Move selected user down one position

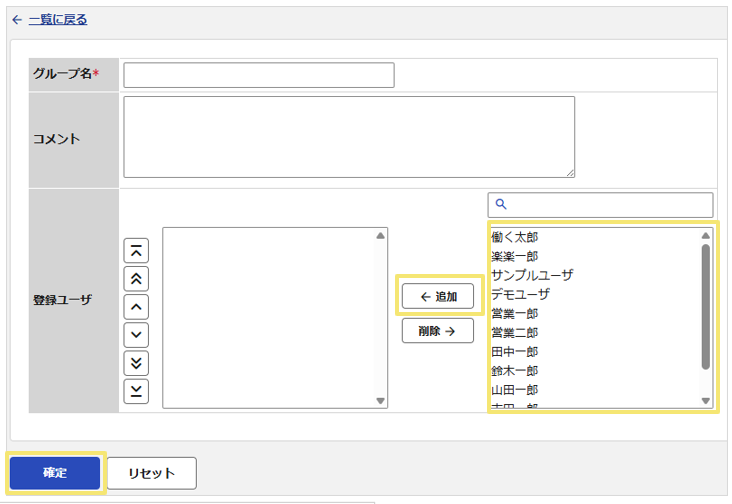click(x=136, y=335)
